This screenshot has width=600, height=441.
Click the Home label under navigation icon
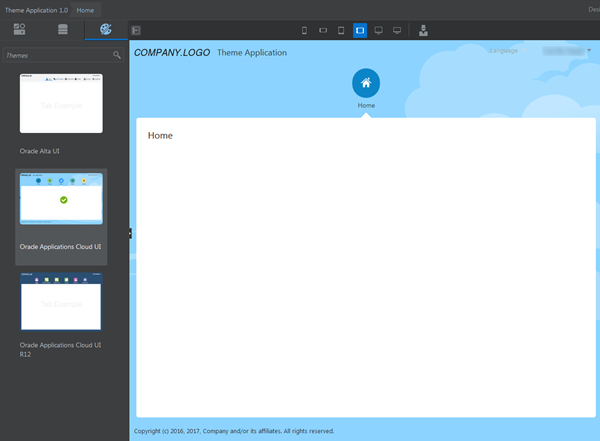(366, 105)
